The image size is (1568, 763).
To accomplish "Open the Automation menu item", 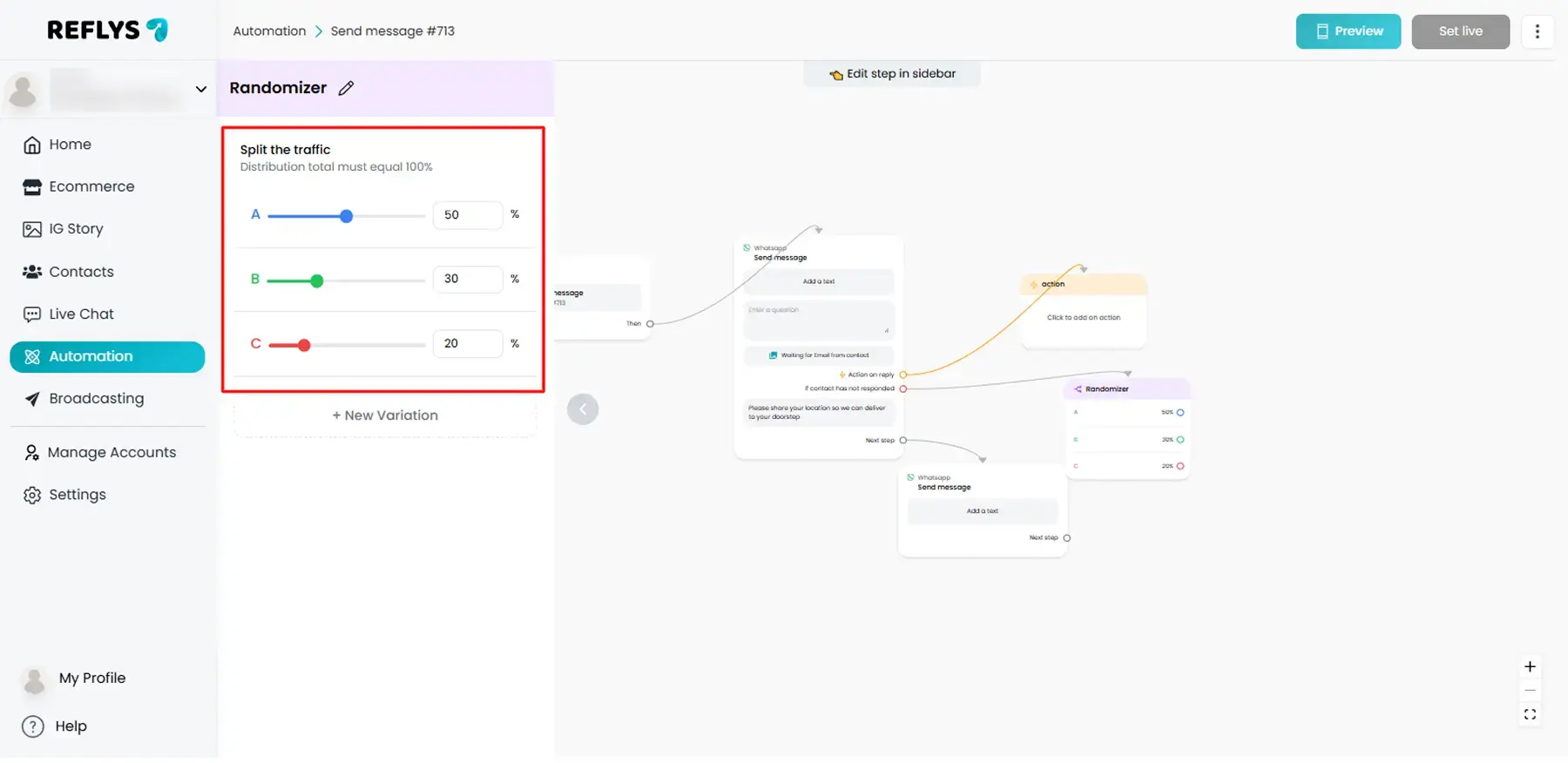I will pyautogui.click(x=107, y=357).
